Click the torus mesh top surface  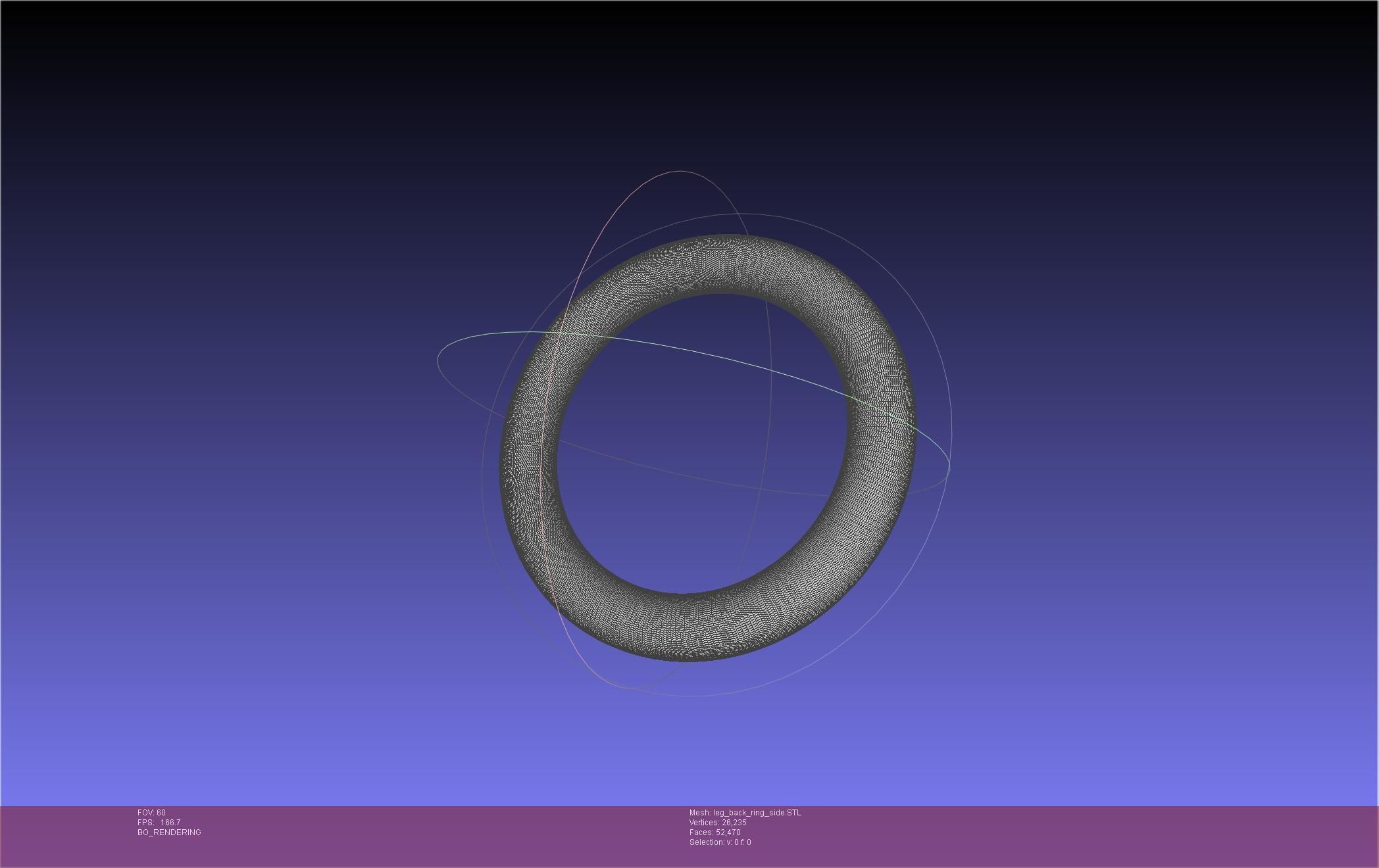point(717,263)
